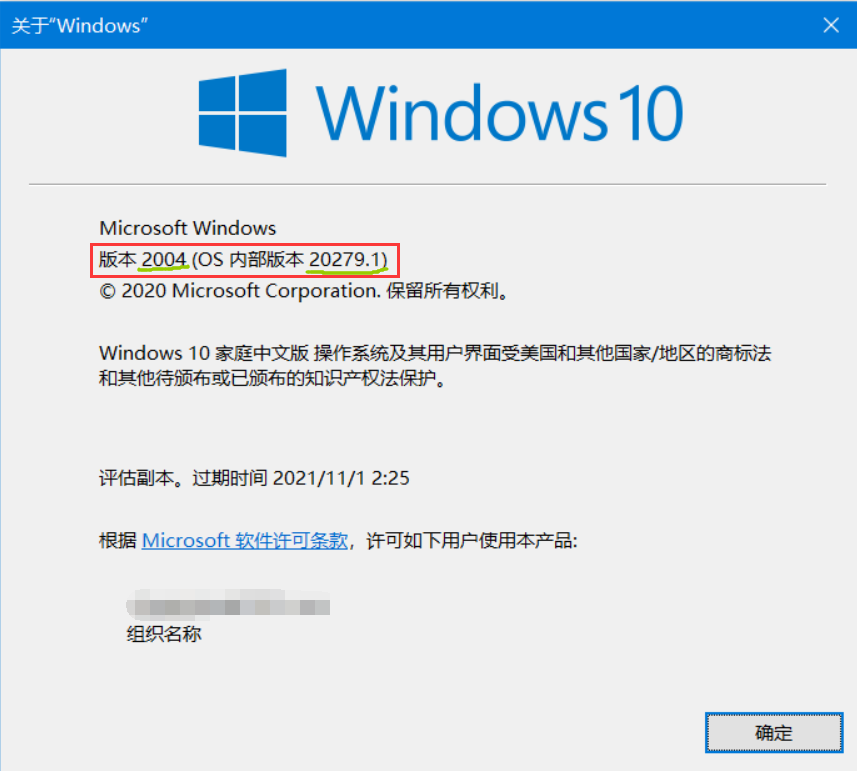Open the Microsoft 软件许可条款 link

(x=245, y=540)
